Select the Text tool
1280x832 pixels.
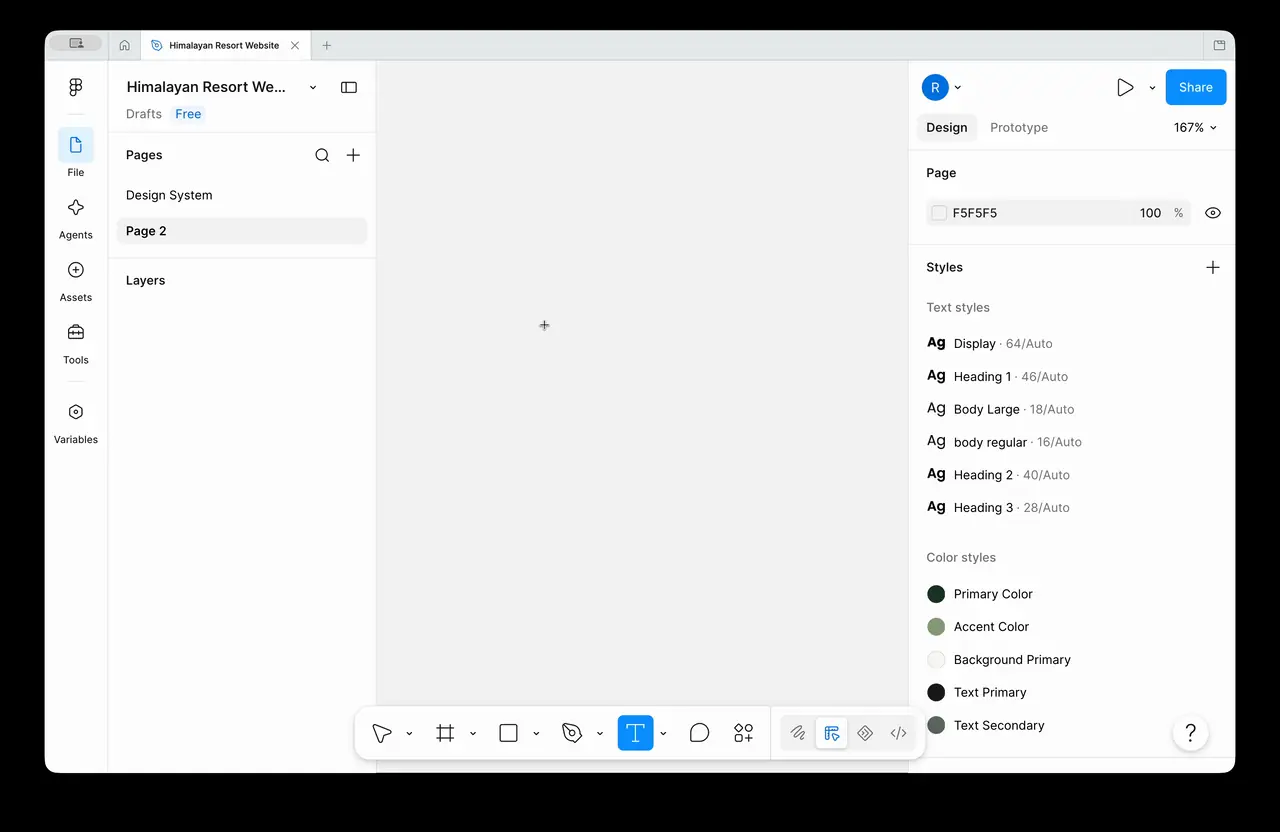pyautogui.click(x=635, y=733)
